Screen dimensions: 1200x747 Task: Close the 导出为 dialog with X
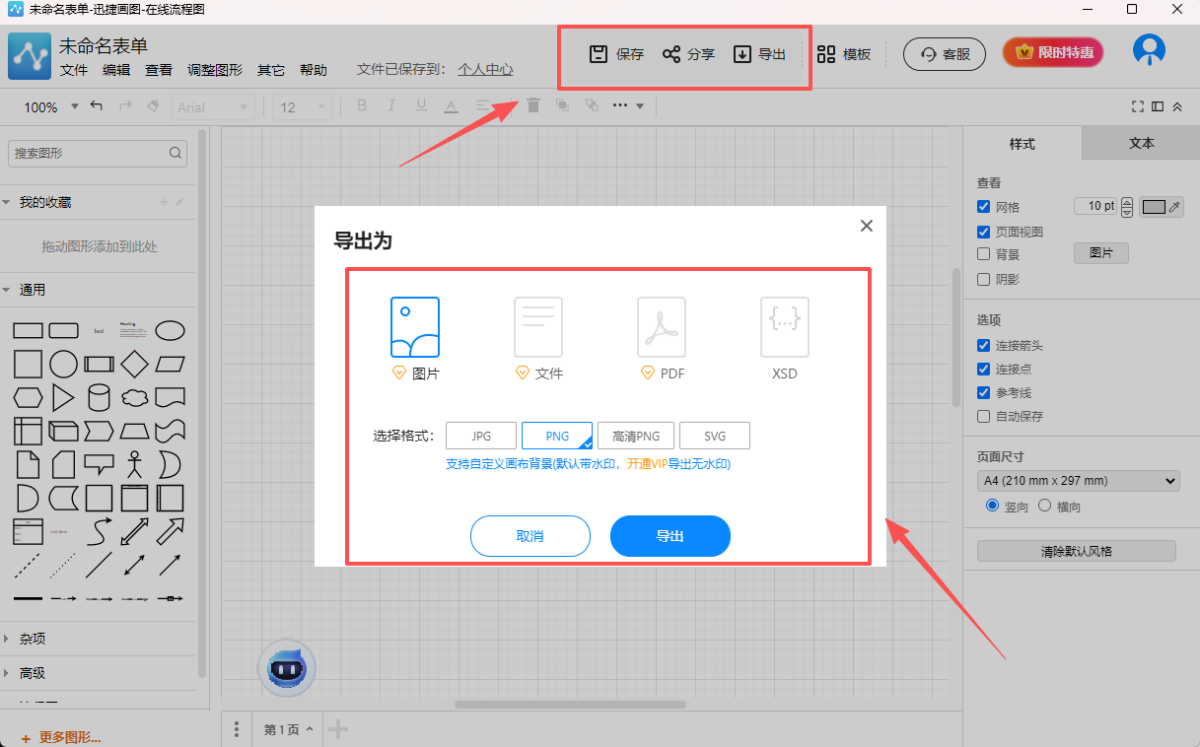point(866,226)
